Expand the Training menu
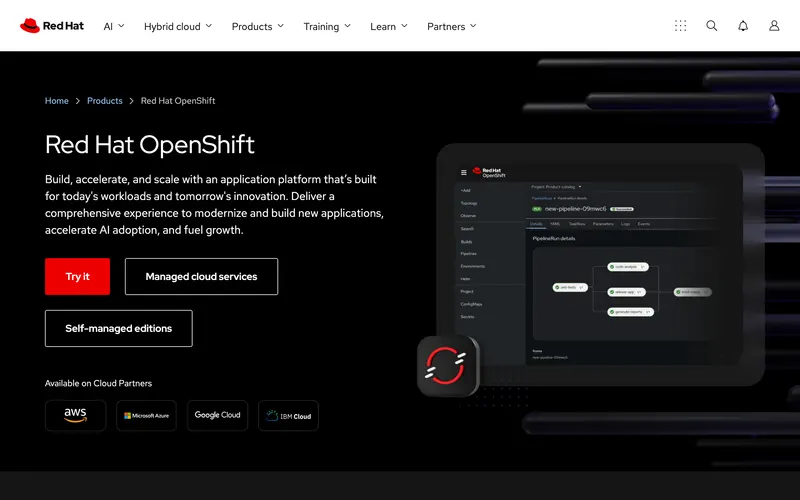 coord(327,26)
